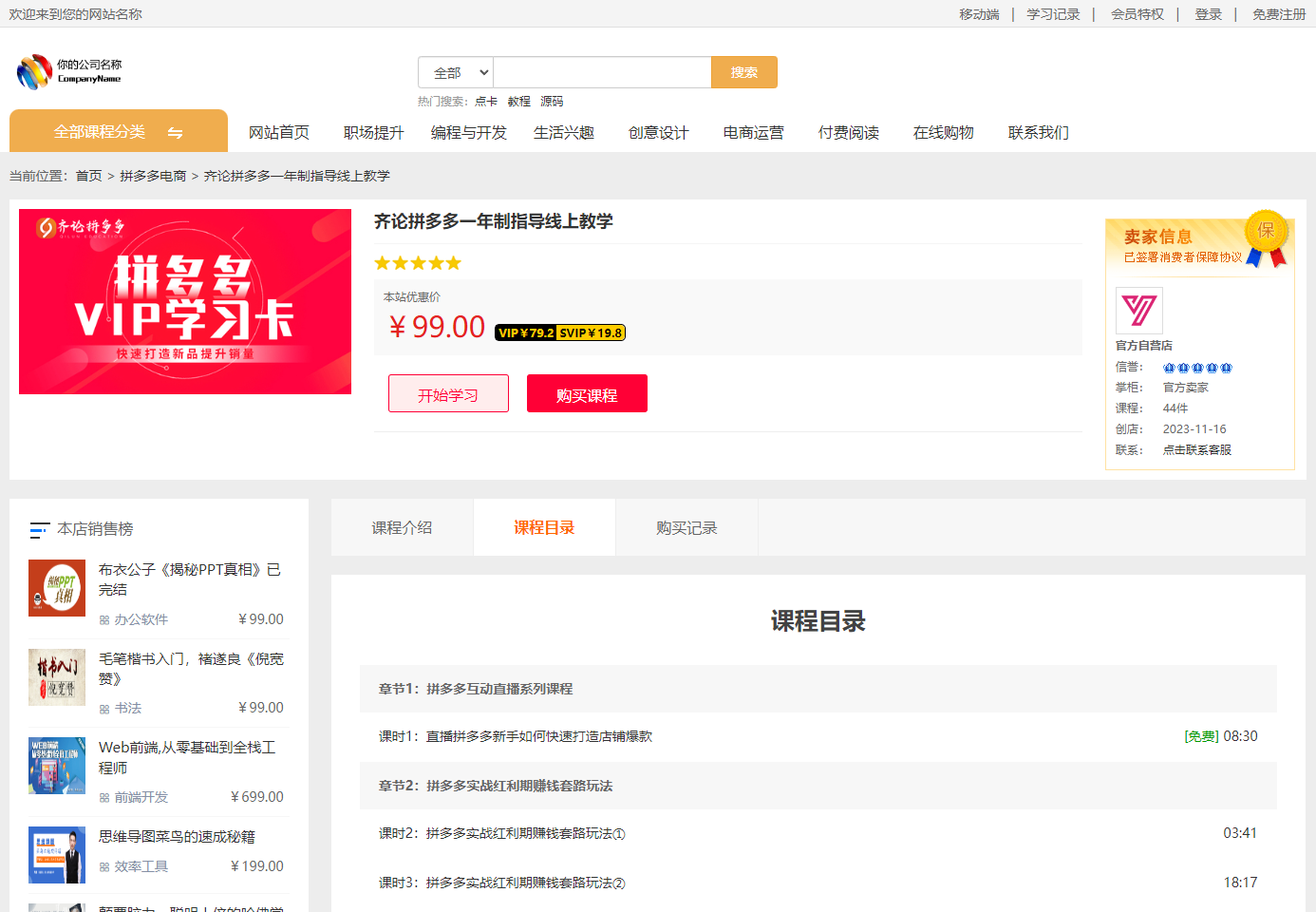Click breadcrumb link 拼多多电商

[x=153, y=176]
